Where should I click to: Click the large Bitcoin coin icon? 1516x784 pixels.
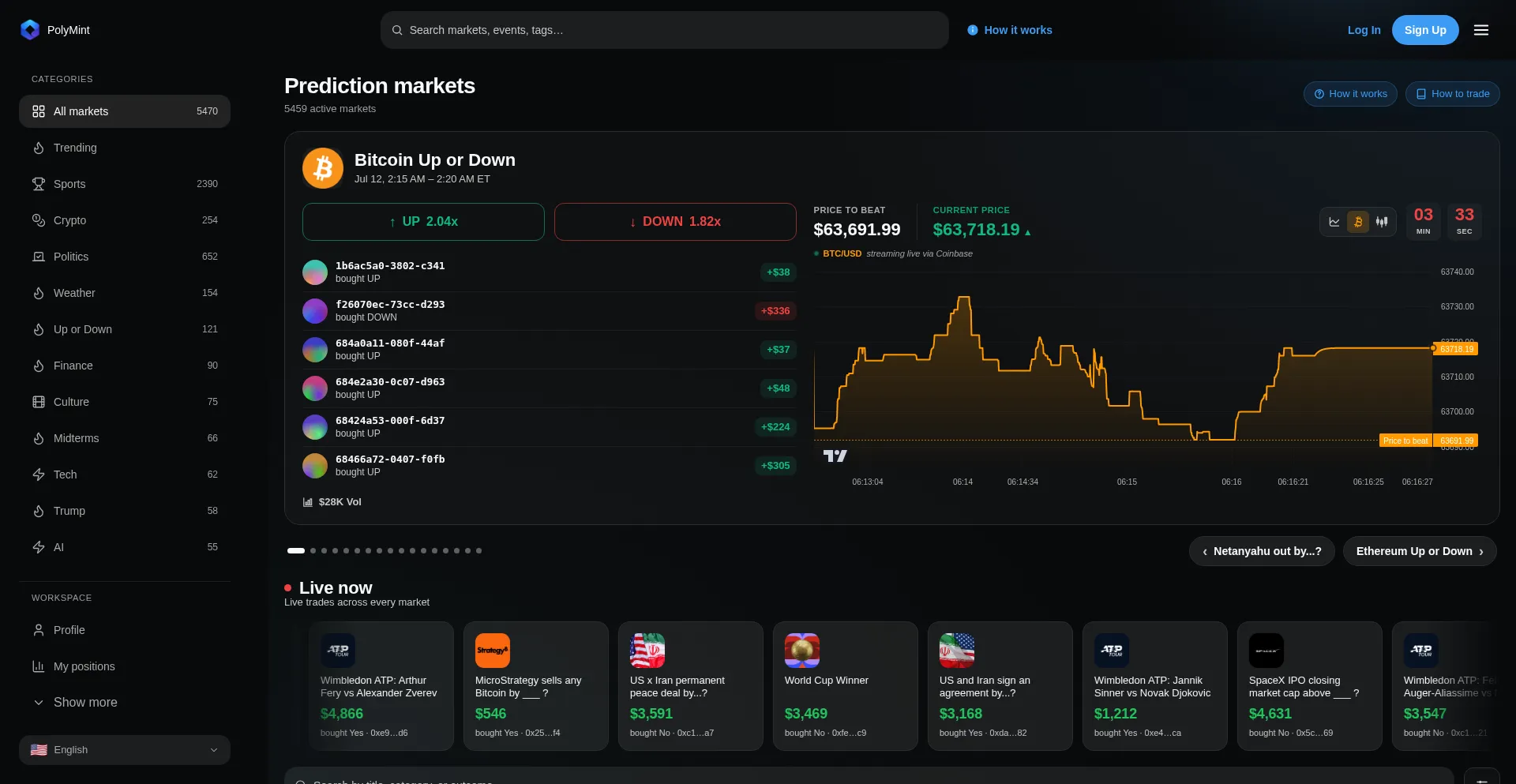pyautogui.click(x=323, y=168)
